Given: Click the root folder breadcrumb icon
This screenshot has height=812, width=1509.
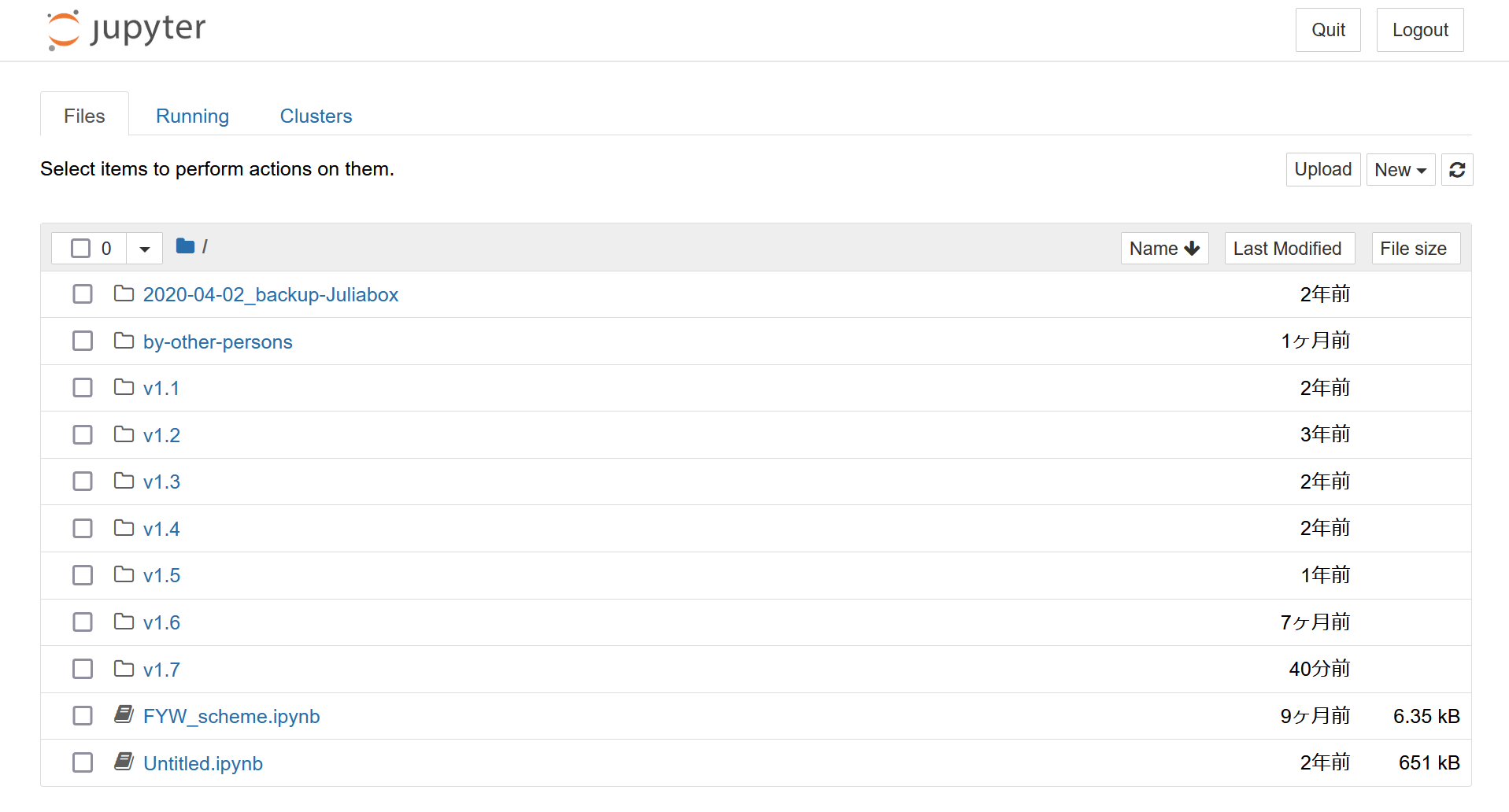Looking at the screenshot, I should pos(185,247).
